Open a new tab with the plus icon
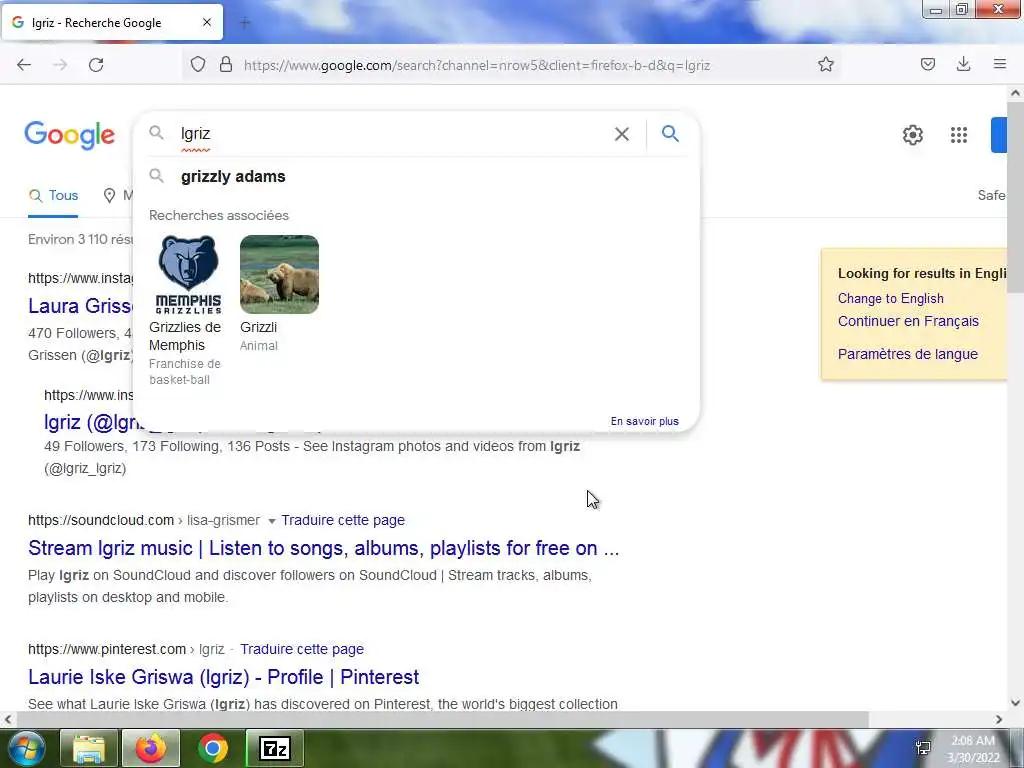The width and height of the screenshot is (1024, 768). click(x=245, y=23)
